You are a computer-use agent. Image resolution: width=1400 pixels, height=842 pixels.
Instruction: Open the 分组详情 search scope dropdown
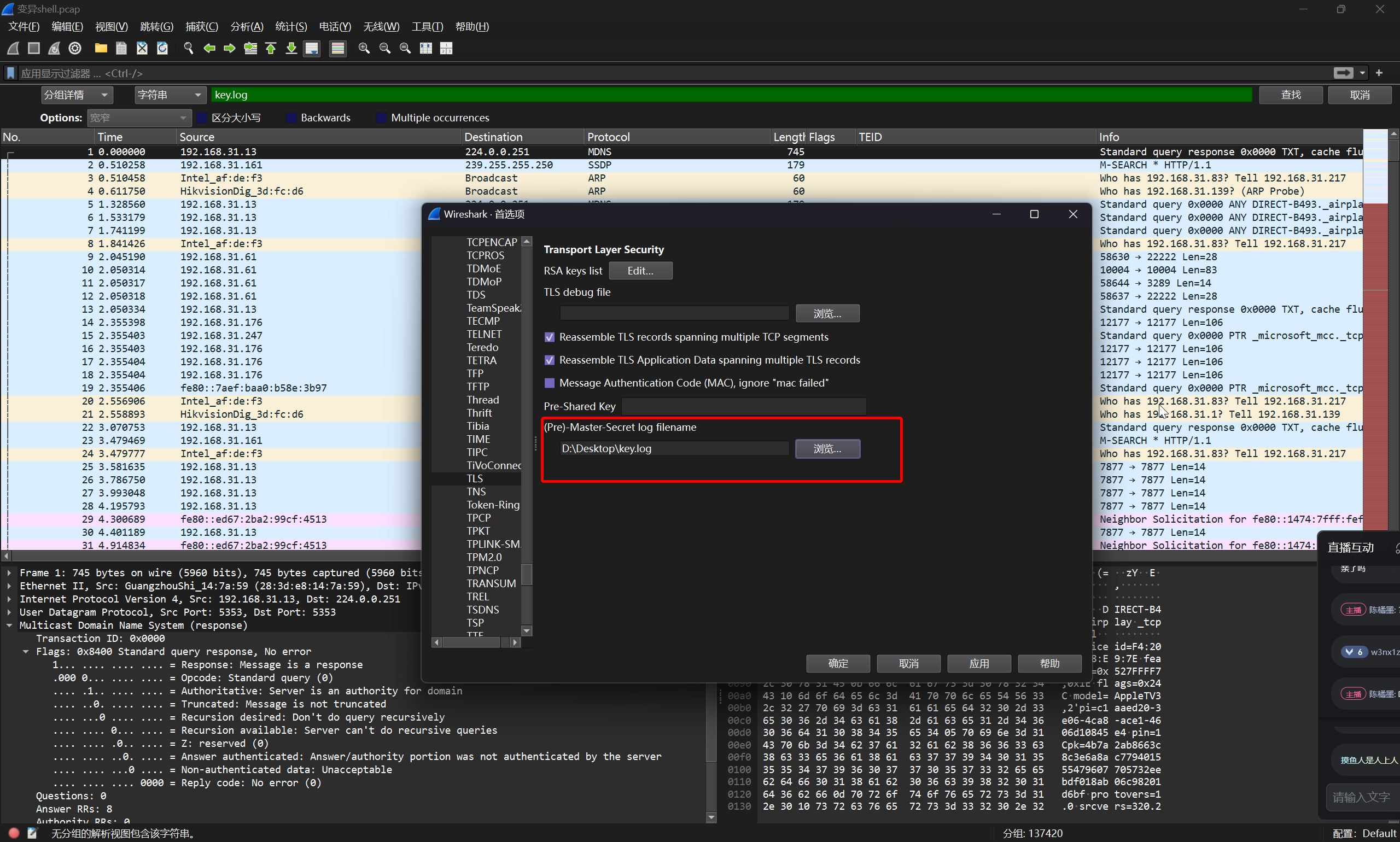[77, 95]
